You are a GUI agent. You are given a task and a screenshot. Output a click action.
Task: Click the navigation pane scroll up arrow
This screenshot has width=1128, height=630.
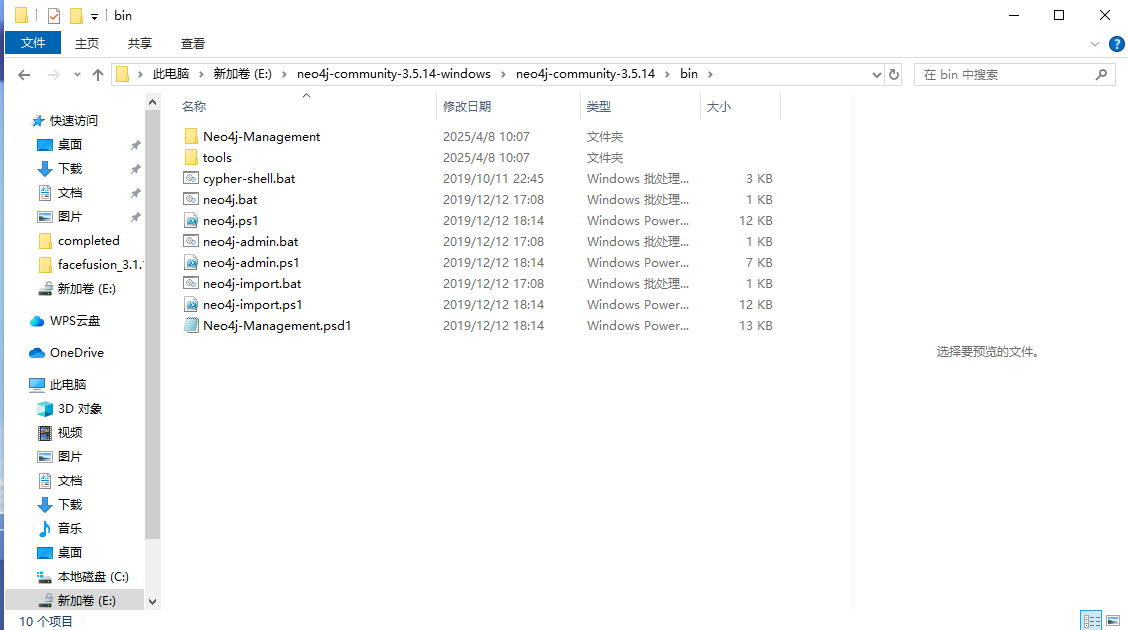pos(152,103)
